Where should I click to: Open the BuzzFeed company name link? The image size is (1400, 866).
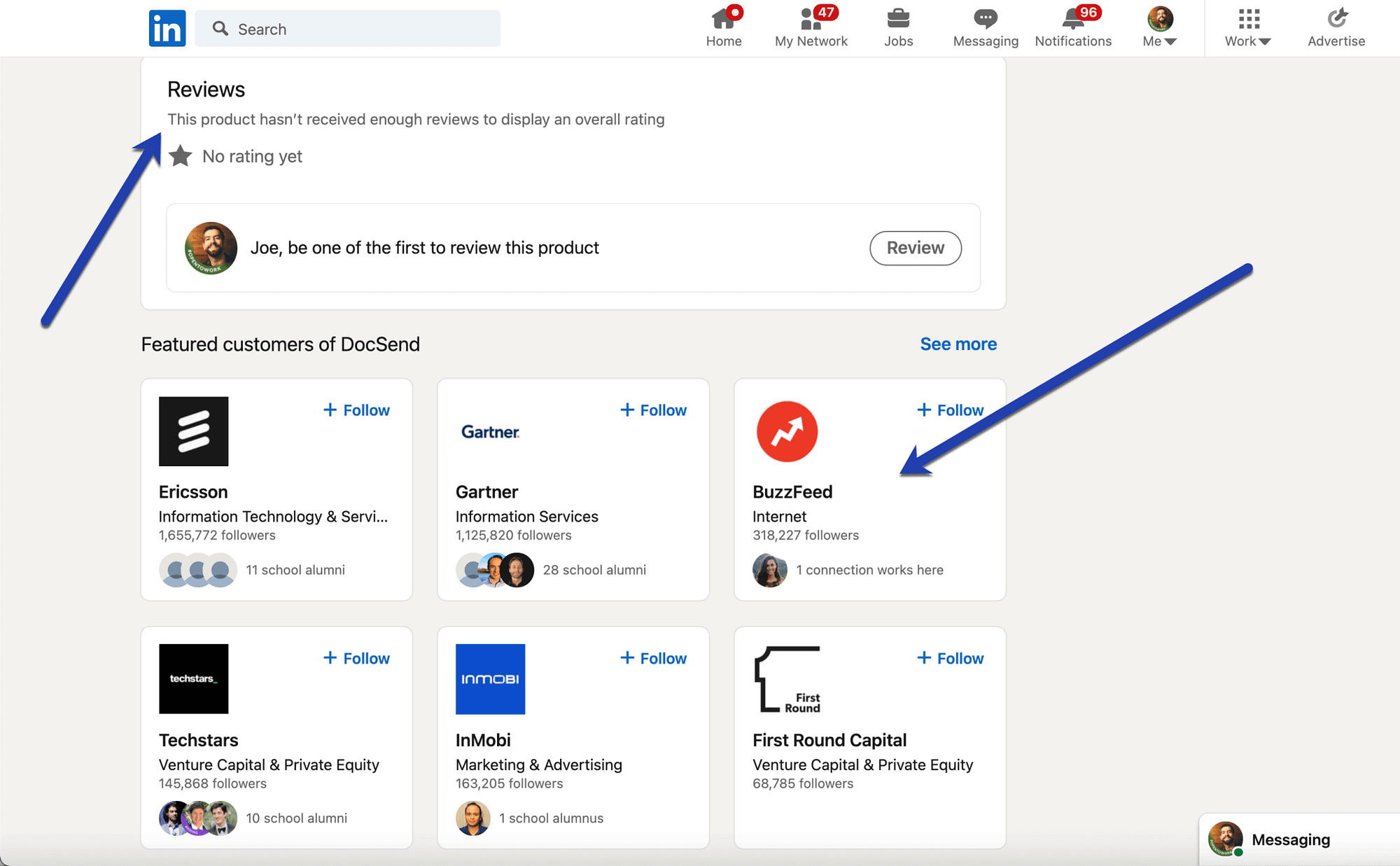click(792, 492)
